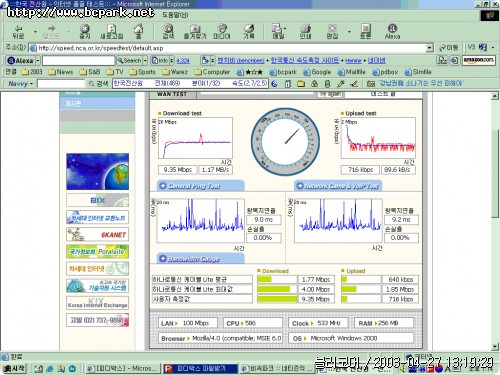Click the Korea Internet Exchange KIX banner

coord(97,303)
